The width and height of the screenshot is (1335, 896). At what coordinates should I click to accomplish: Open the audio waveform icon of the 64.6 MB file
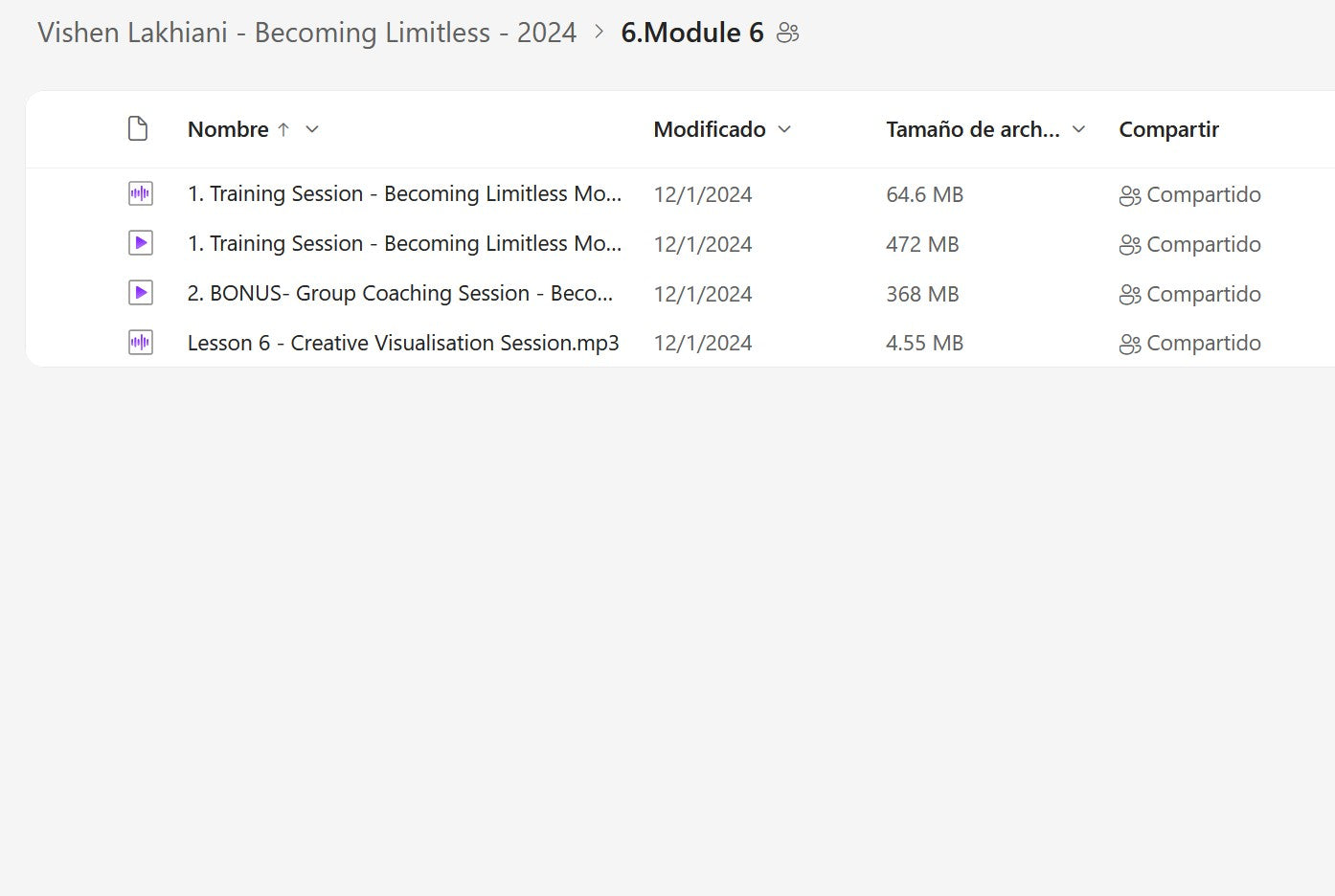(141, 194)
